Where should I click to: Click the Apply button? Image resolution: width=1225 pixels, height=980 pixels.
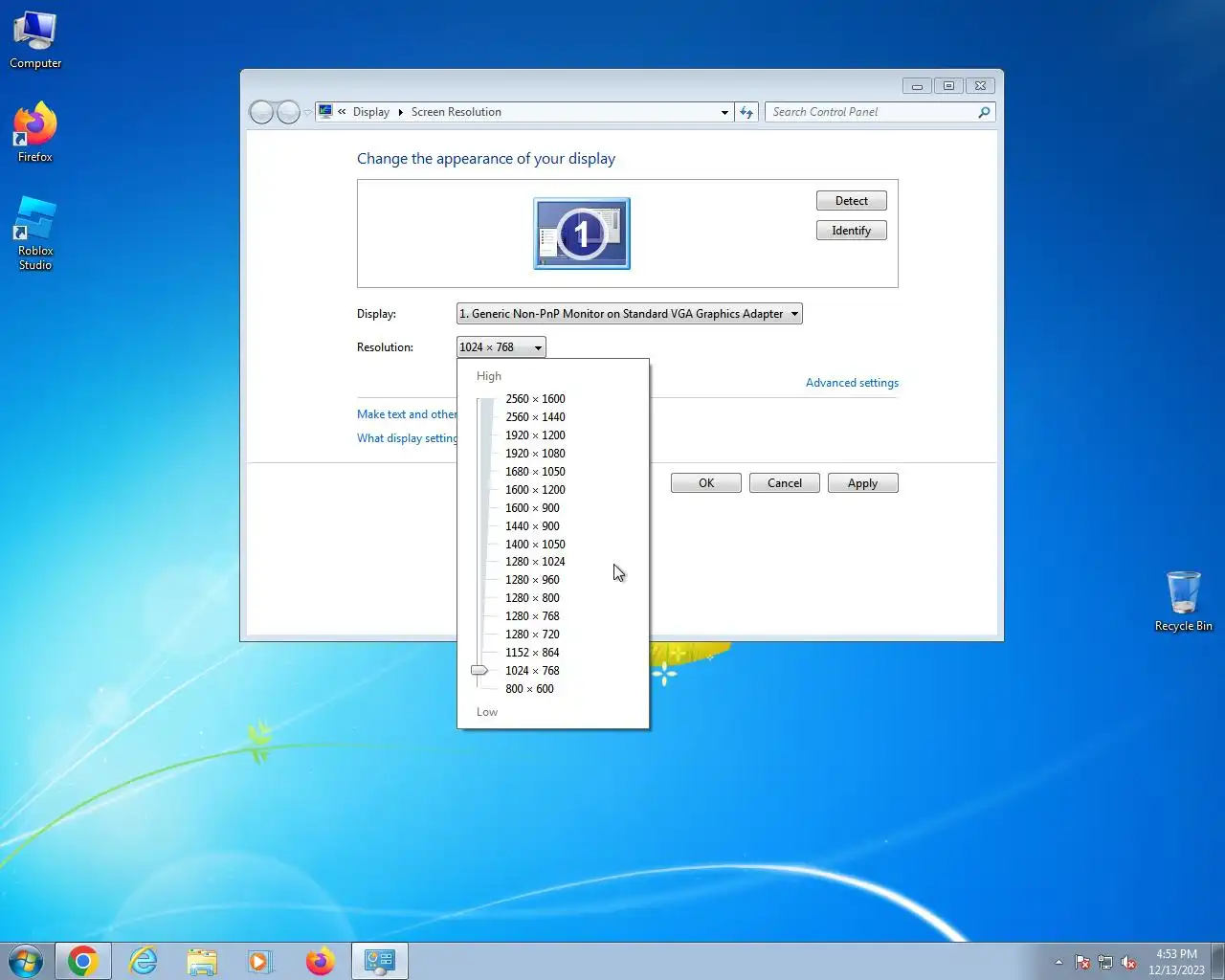click(863, 483)
